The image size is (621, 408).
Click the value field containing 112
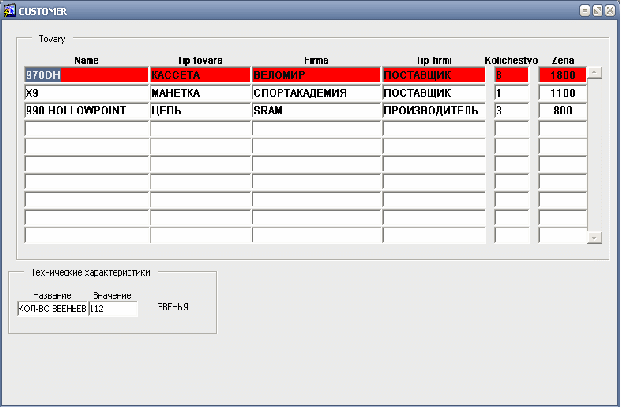click(113, 309)
